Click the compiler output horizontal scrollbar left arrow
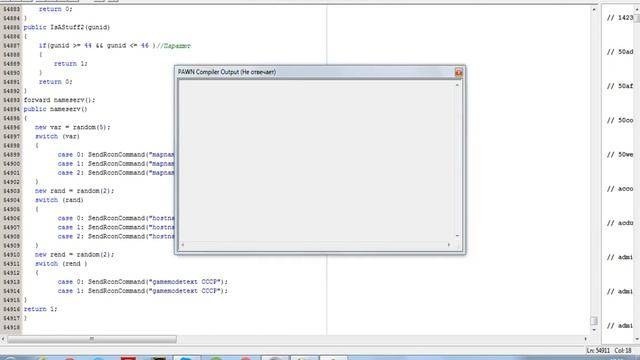Viewport: 640px width, 360px height. [x=182, y=245]
